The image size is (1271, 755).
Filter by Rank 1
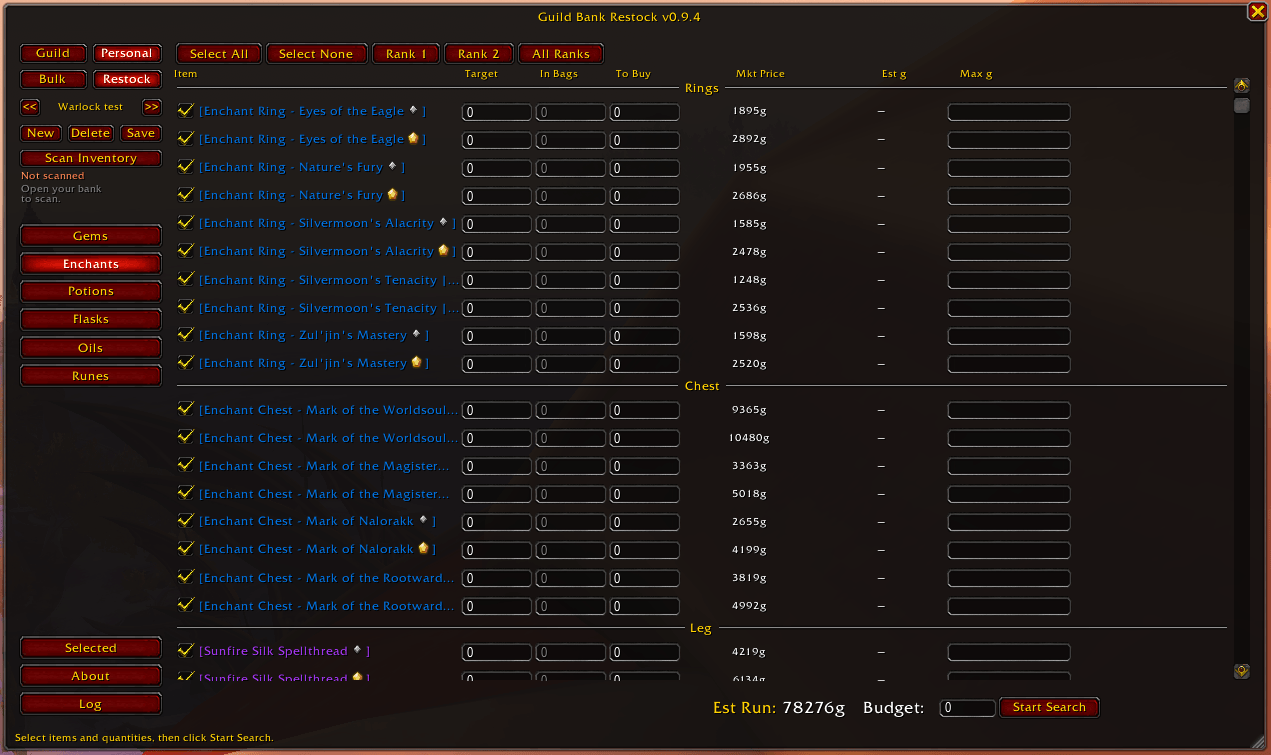[x=407, y=54]
